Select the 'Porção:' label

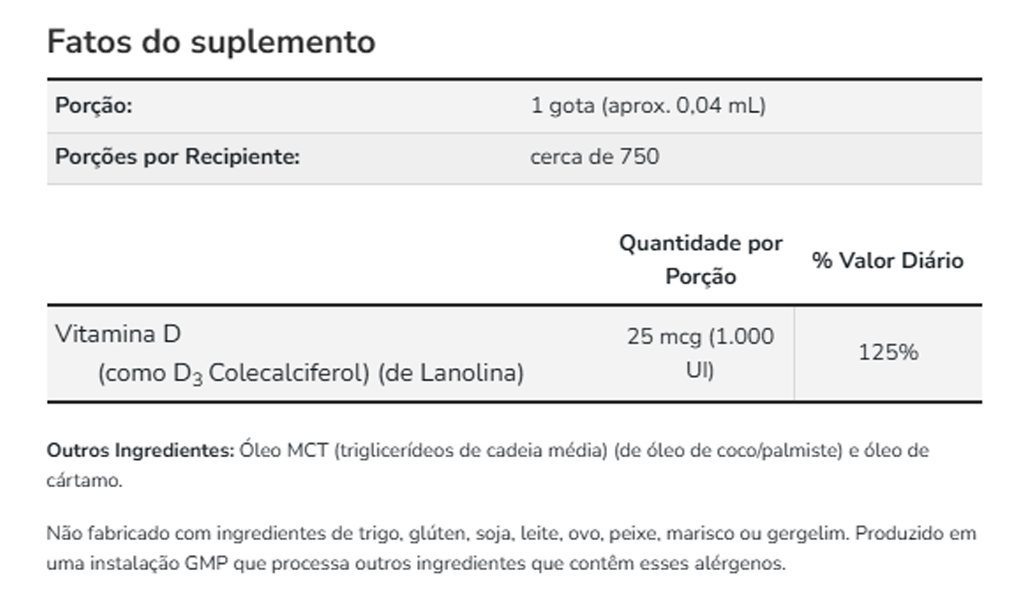(94, 106)
